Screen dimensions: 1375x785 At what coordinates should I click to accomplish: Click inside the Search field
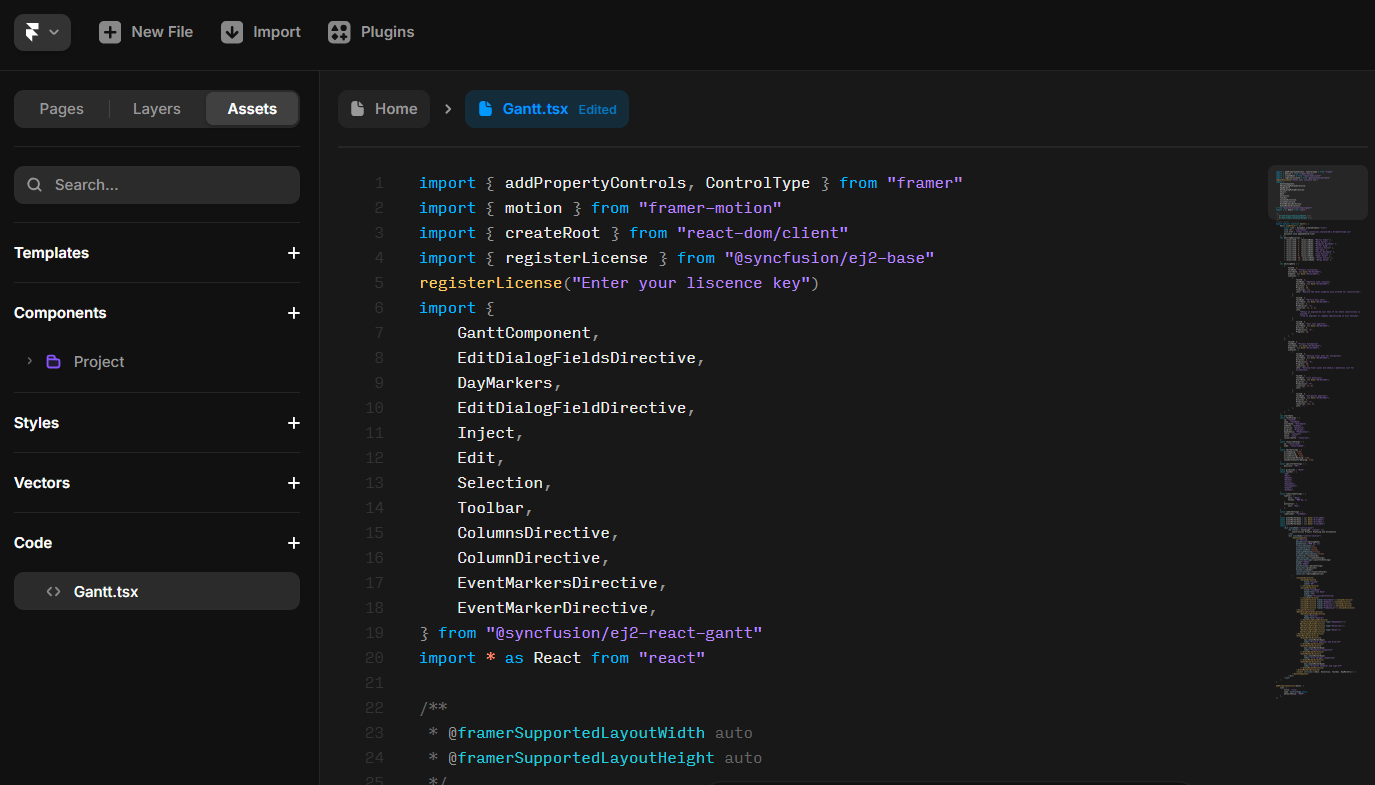pyautogui.click(x=156, y=184)
